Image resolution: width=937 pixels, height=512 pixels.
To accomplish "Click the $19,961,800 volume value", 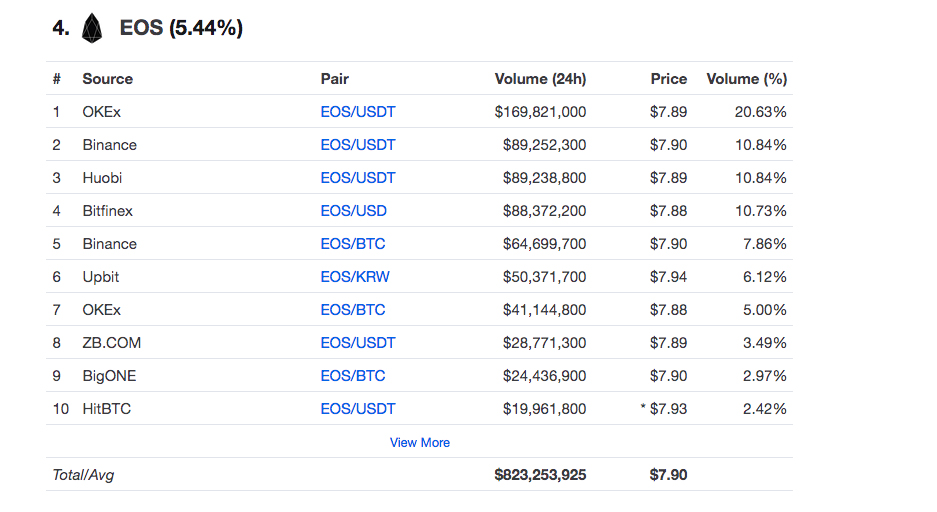I will pos(544,409).
